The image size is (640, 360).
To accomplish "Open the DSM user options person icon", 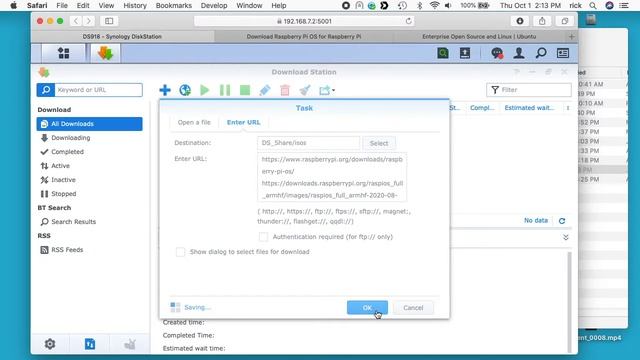I will pyautogui.click(x=519, y=53).
